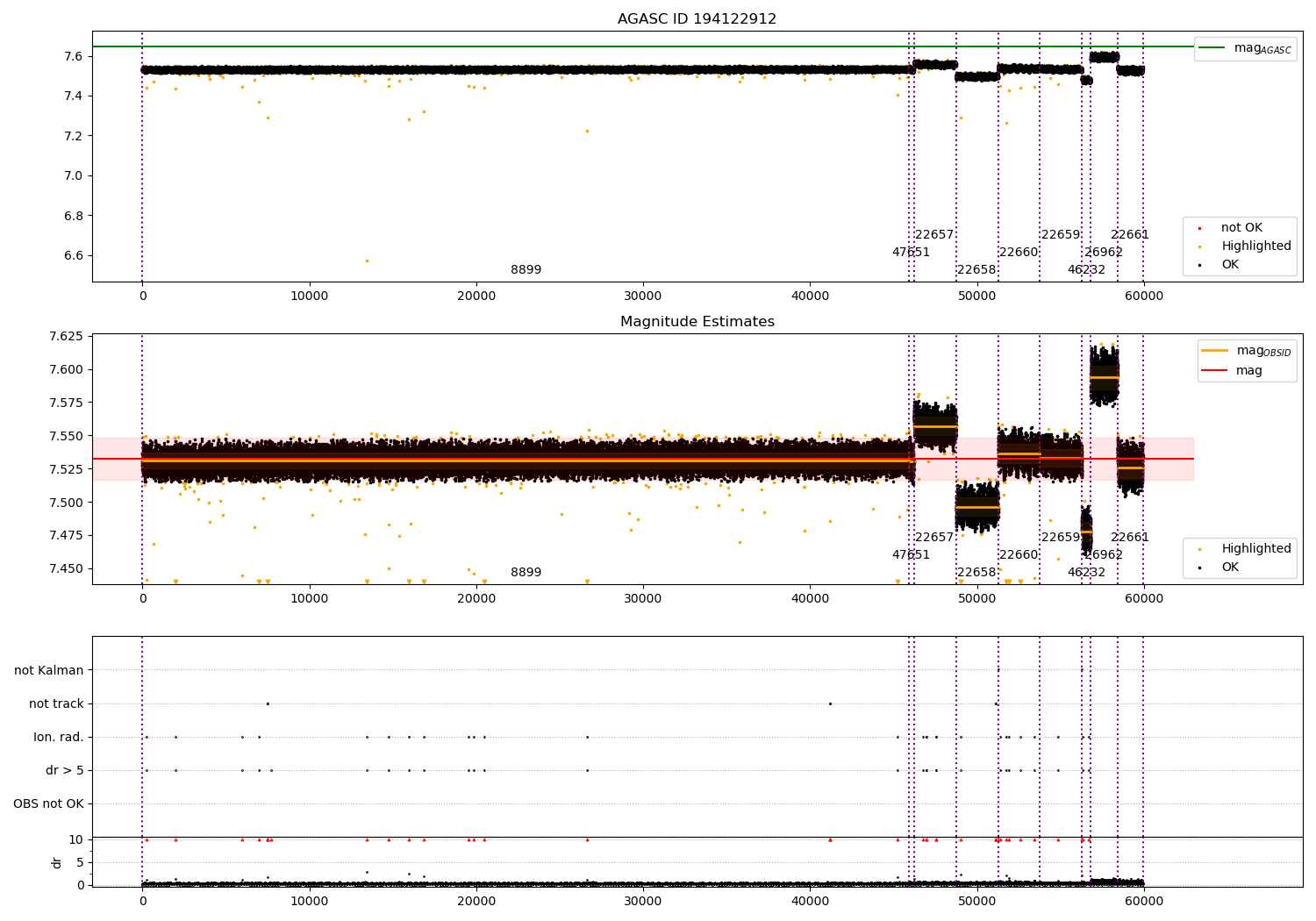This screenshot has height=921, width=1316.
Task: Click x-axis tick 60000 in the bottom plot
Action: [x=1143, y=902]
